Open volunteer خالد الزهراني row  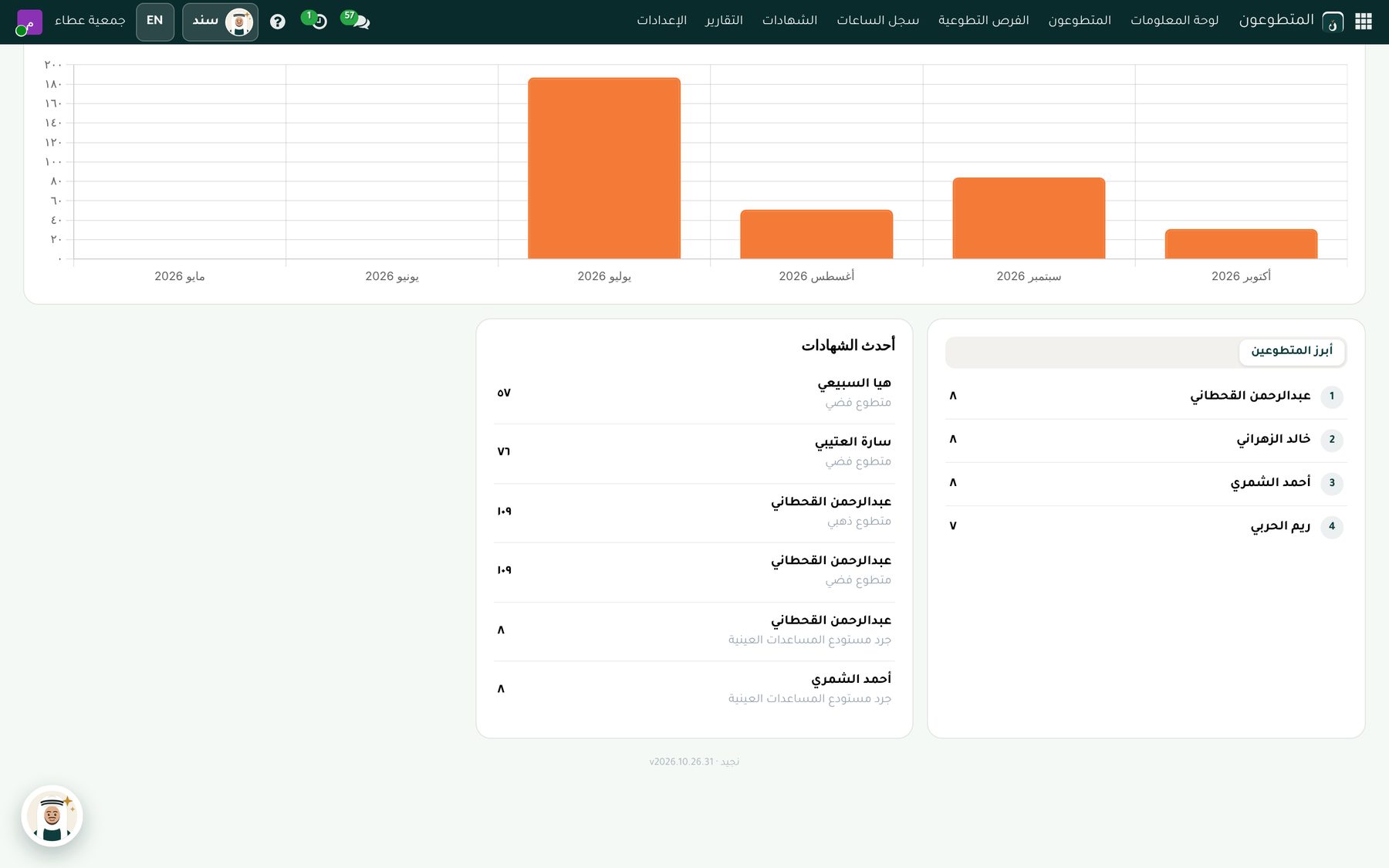pos(1146,440)
